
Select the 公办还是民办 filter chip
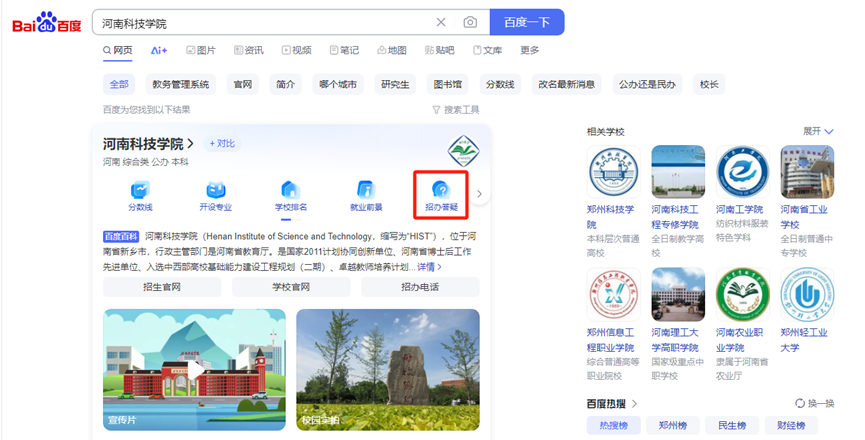point(647,84)
